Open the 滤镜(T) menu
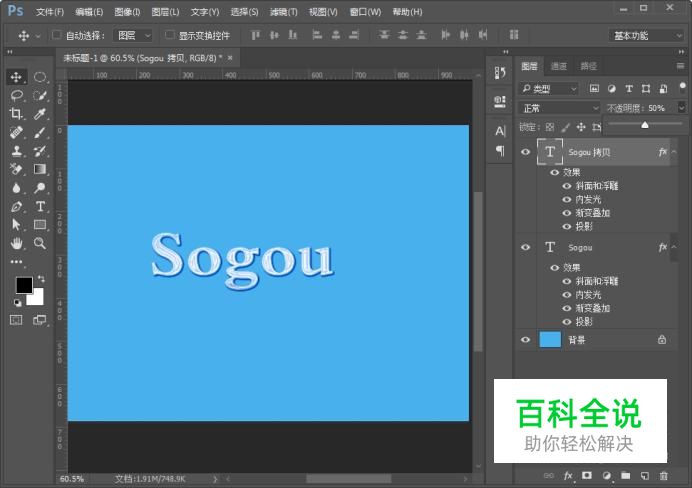The height and width of the screenshot is (488, 692). click(283, 12)
